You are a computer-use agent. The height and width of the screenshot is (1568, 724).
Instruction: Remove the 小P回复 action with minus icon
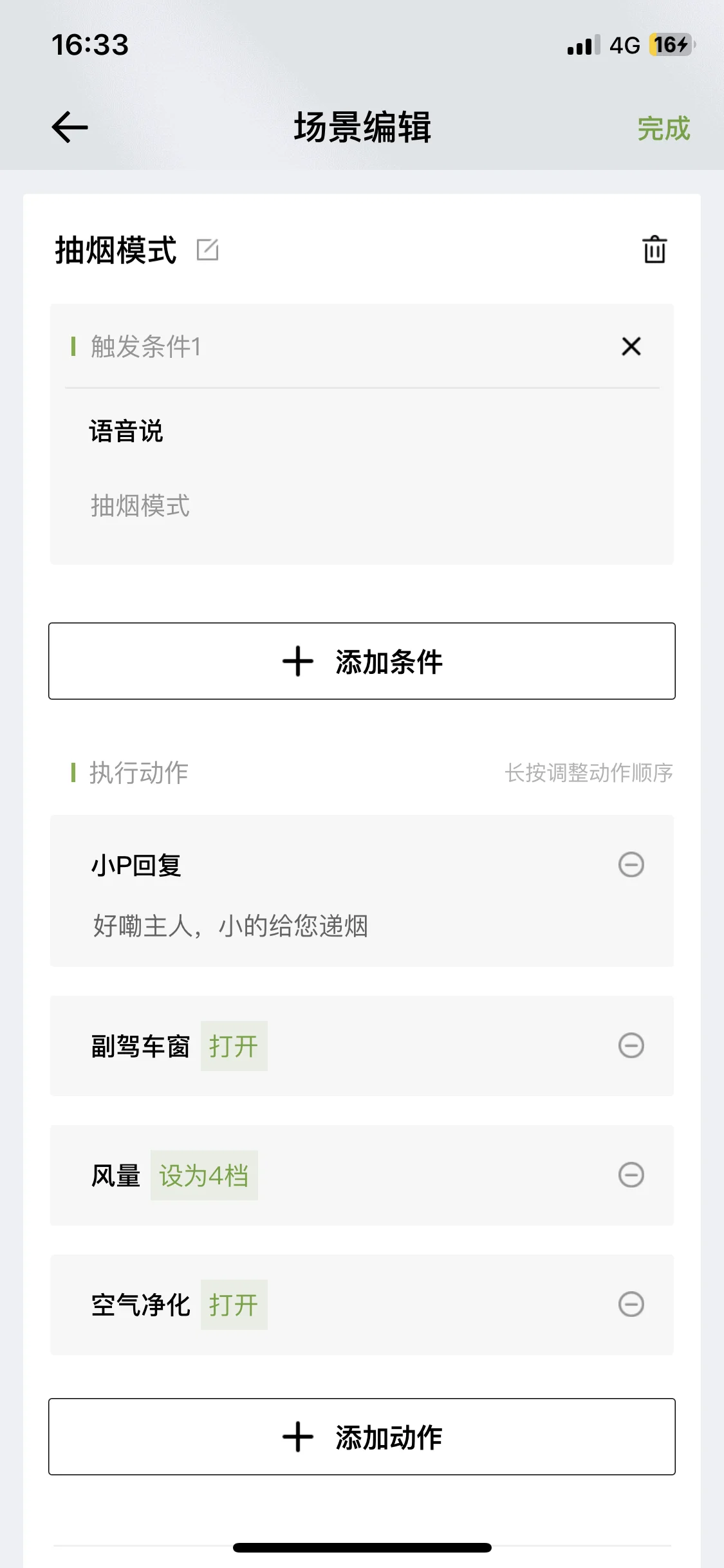631,864
